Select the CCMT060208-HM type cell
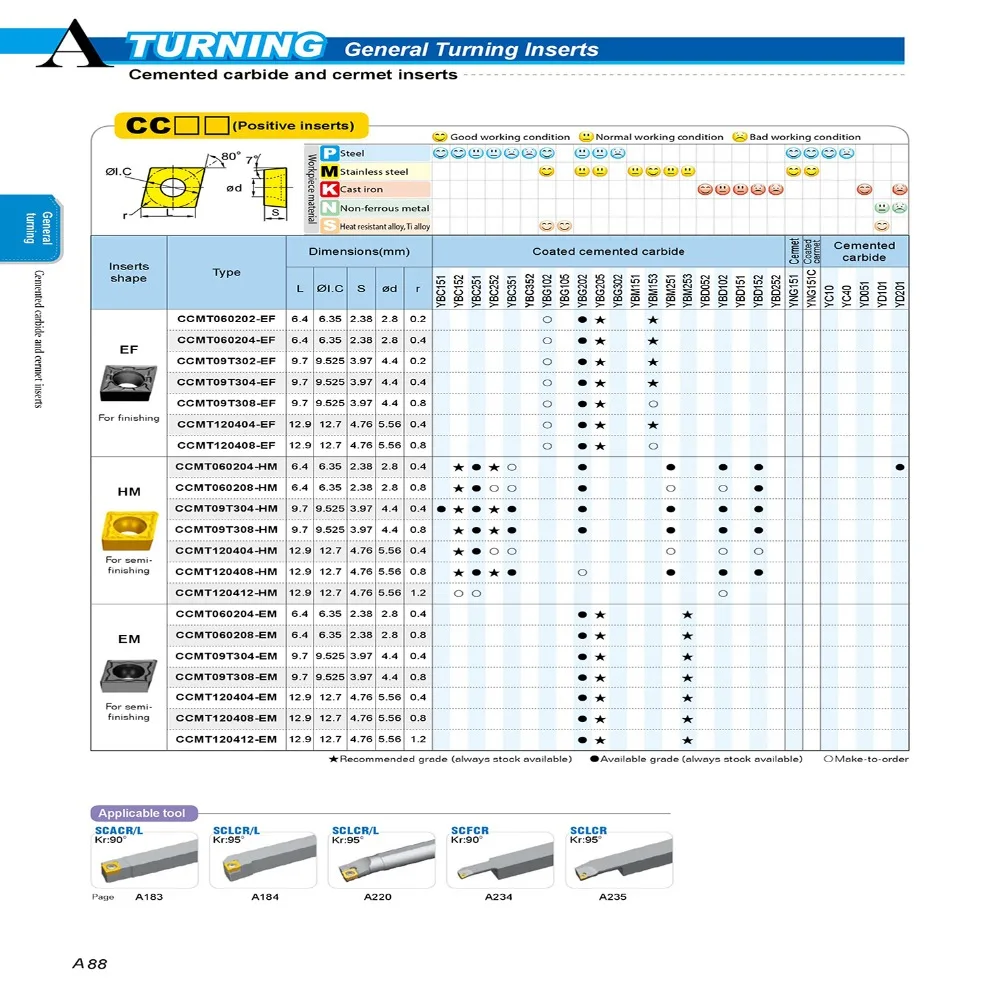1000x1000 pixels. click(x=226, y=488)
